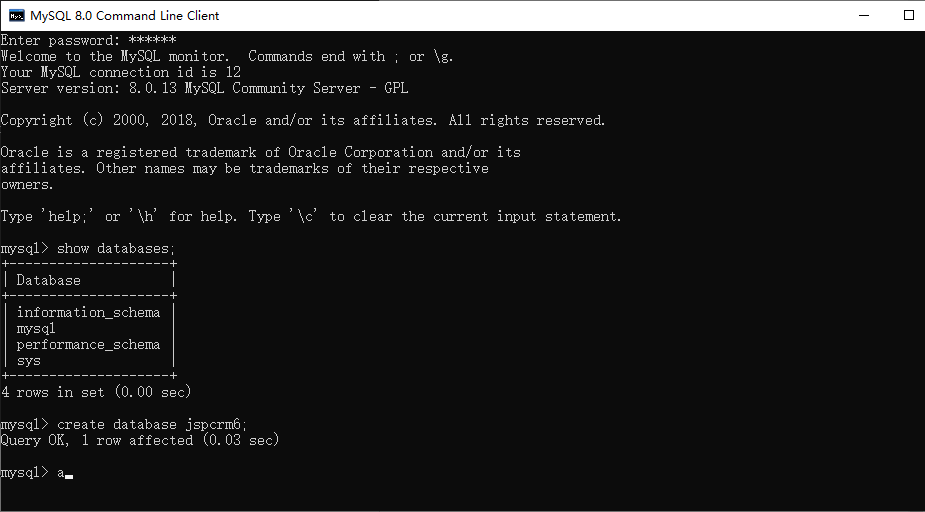Click the Database column header in result table
This screenshot has width=925, height=512.
48,280
